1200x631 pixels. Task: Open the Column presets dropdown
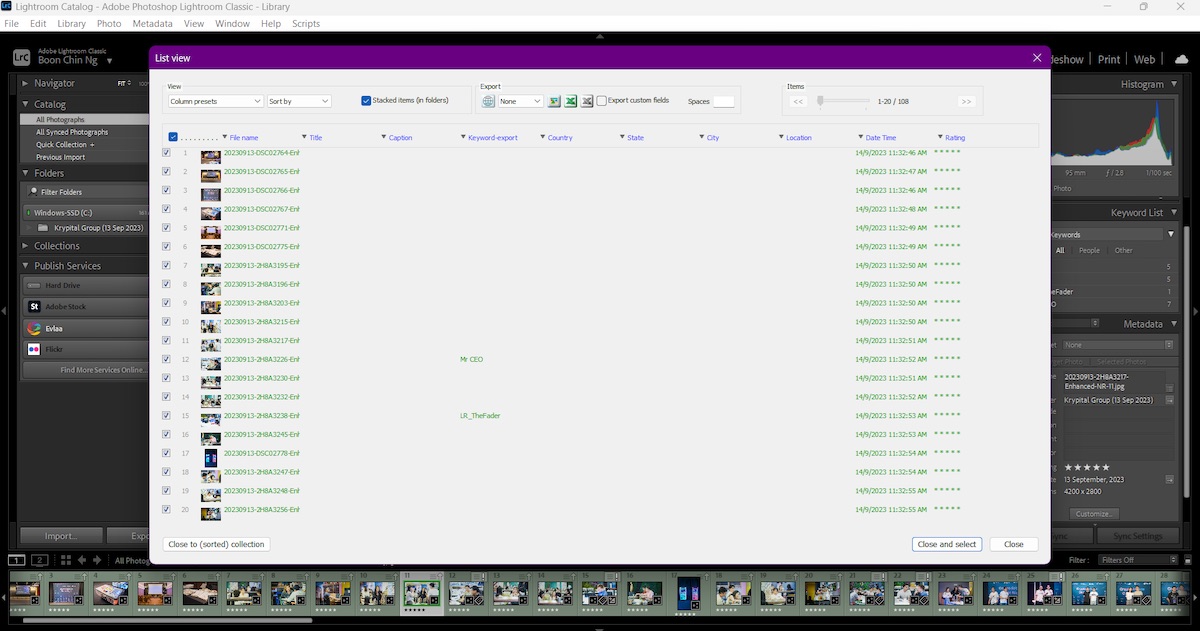point(215,101)
